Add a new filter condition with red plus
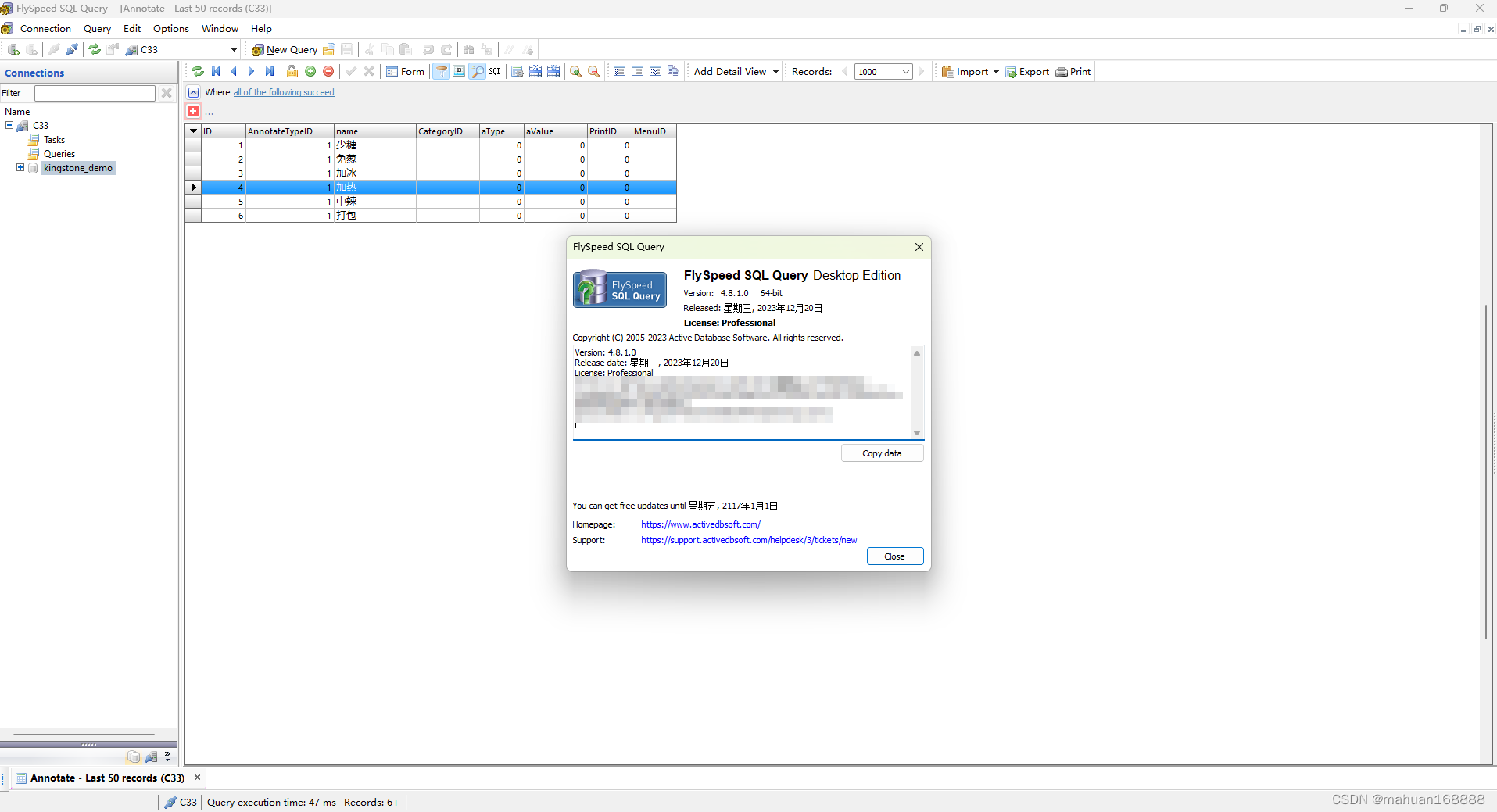This screenshot has height=812, width=1497. (193, 111)
